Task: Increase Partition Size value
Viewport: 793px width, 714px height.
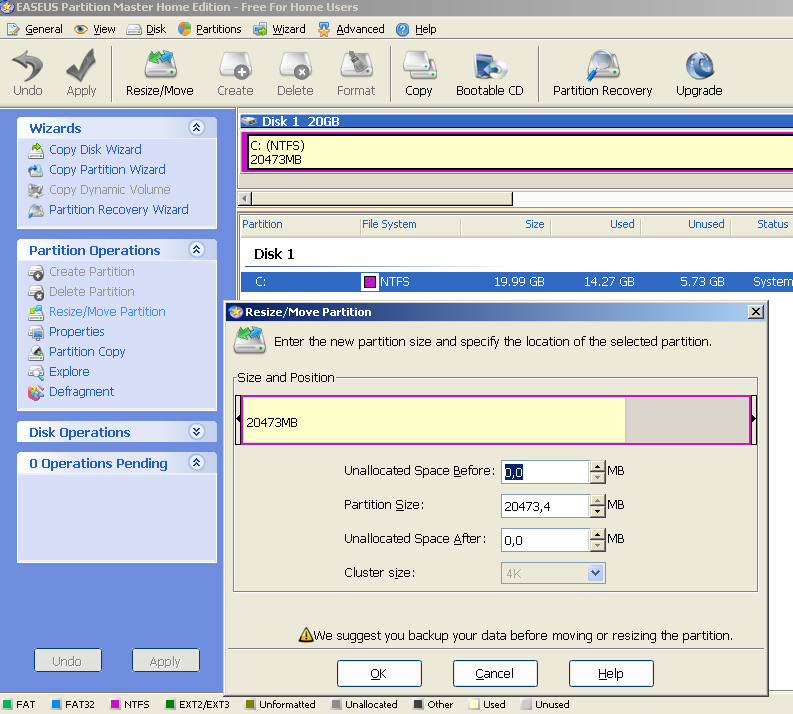Action: pos(598,500)
